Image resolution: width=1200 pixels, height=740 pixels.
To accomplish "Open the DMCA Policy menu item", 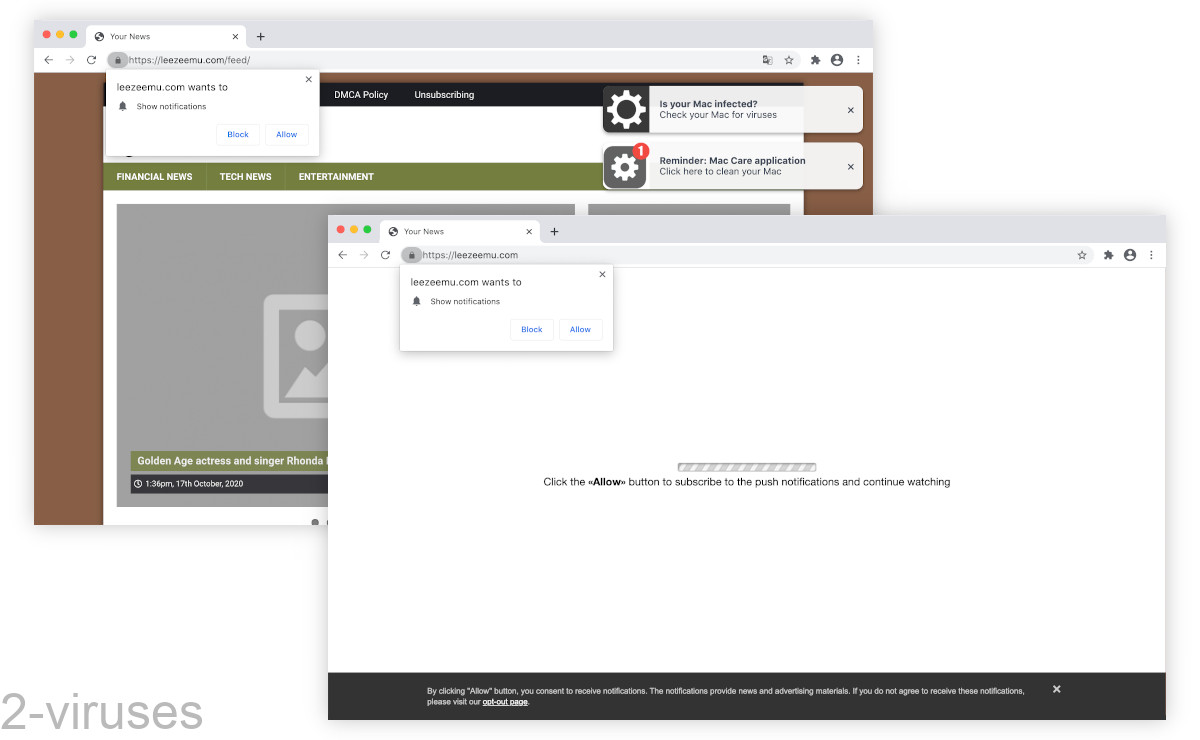I will (360, 95).
